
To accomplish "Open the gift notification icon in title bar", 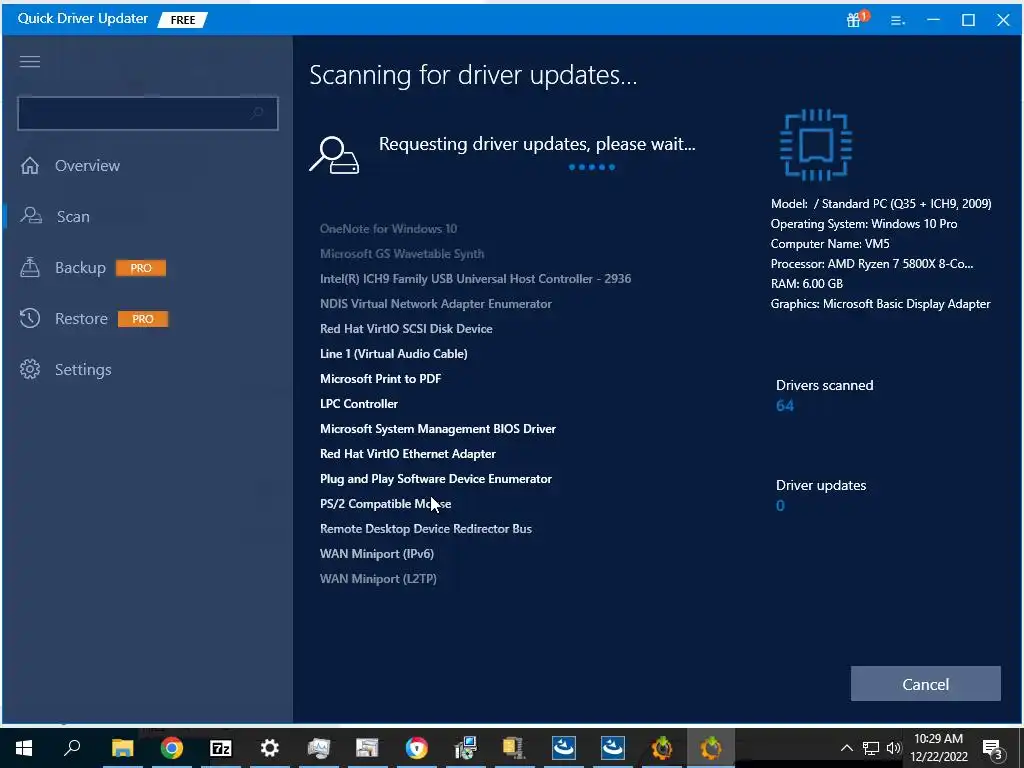I will (x=856, y=19).
